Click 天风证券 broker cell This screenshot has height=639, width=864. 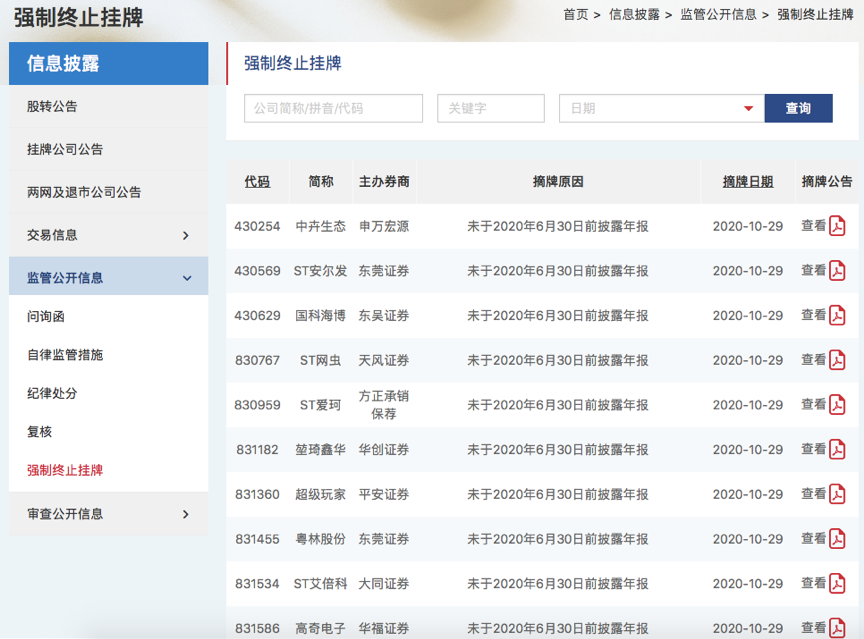pyautogui.click(x=384, y=360)
